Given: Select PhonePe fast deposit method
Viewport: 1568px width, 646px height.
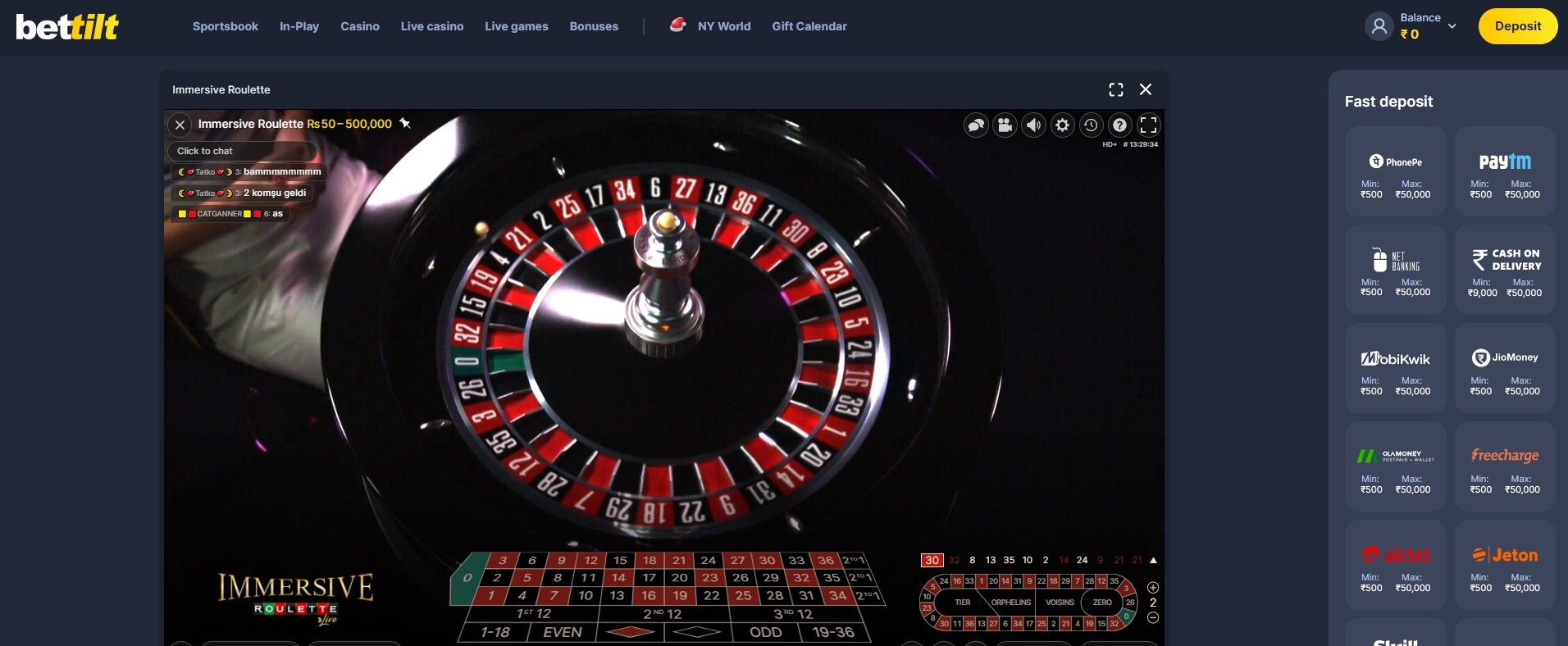Looking at the screenshot, I should tap(1396, 171).
